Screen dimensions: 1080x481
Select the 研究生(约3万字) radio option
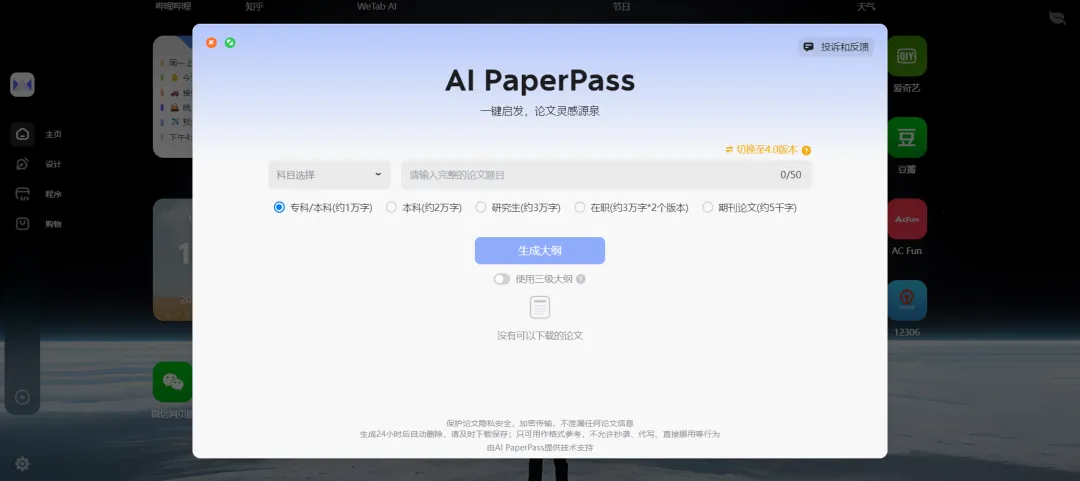coord(481,207)
